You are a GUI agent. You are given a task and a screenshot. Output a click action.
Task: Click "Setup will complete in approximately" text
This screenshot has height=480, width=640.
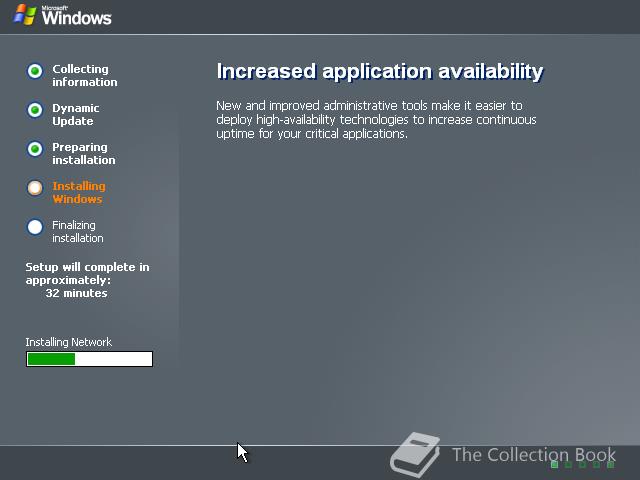coord(87,273)
